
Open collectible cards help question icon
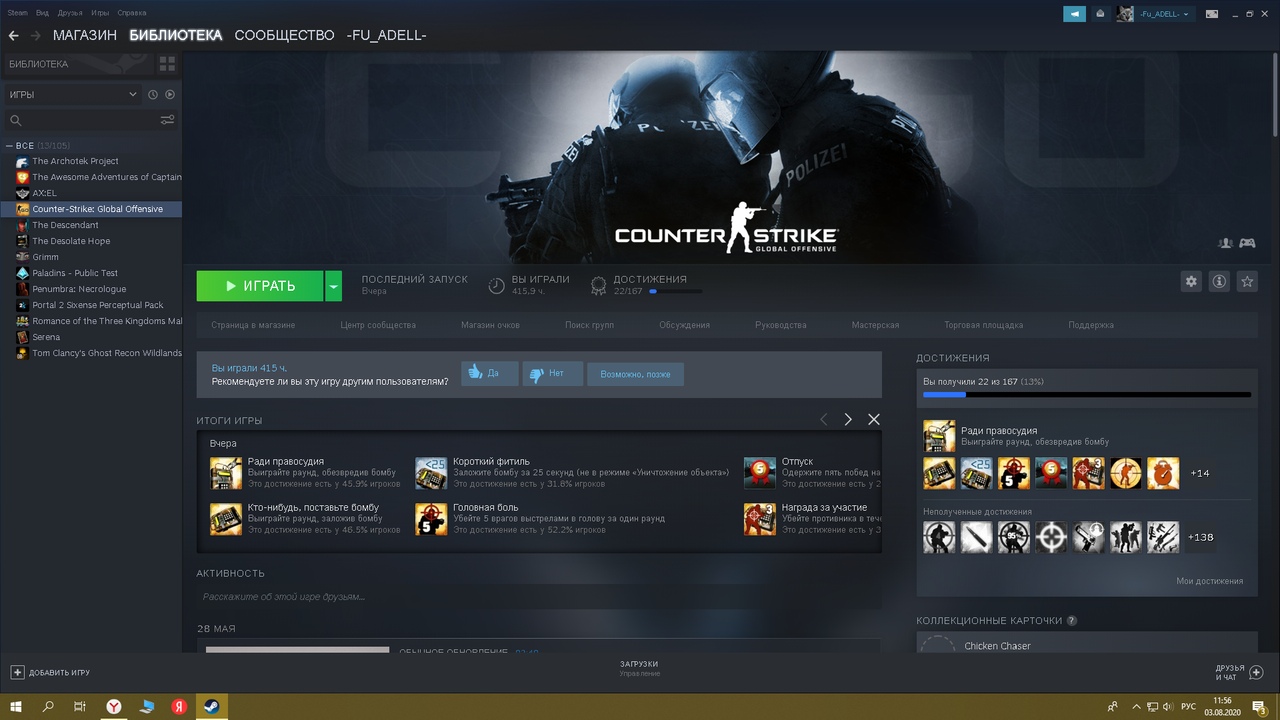[1072, 621]
